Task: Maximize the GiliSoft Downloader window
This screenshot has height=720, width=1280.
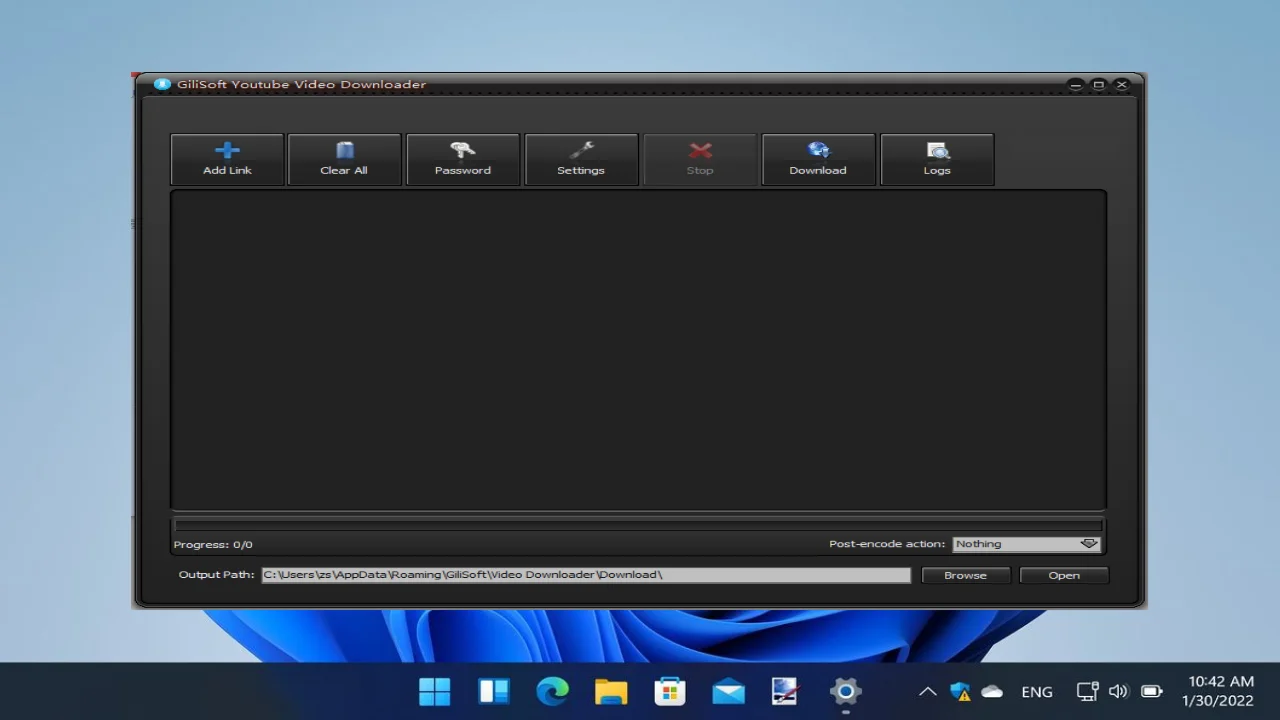Action: tap(1098, 85)
